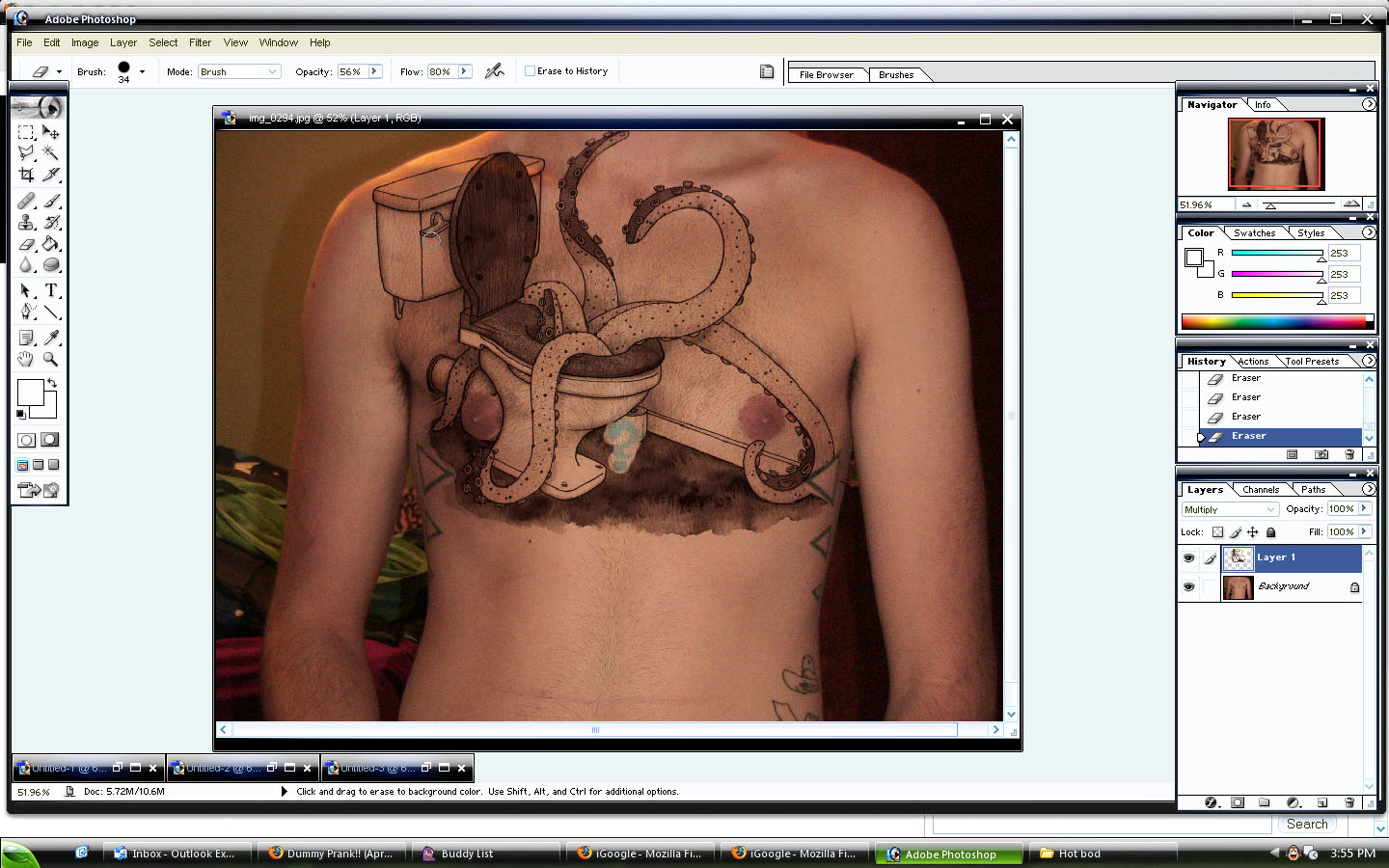Screen dimensions: 1389x868
Task: Select the Rectangular Marquee tool
Action: 26,132
